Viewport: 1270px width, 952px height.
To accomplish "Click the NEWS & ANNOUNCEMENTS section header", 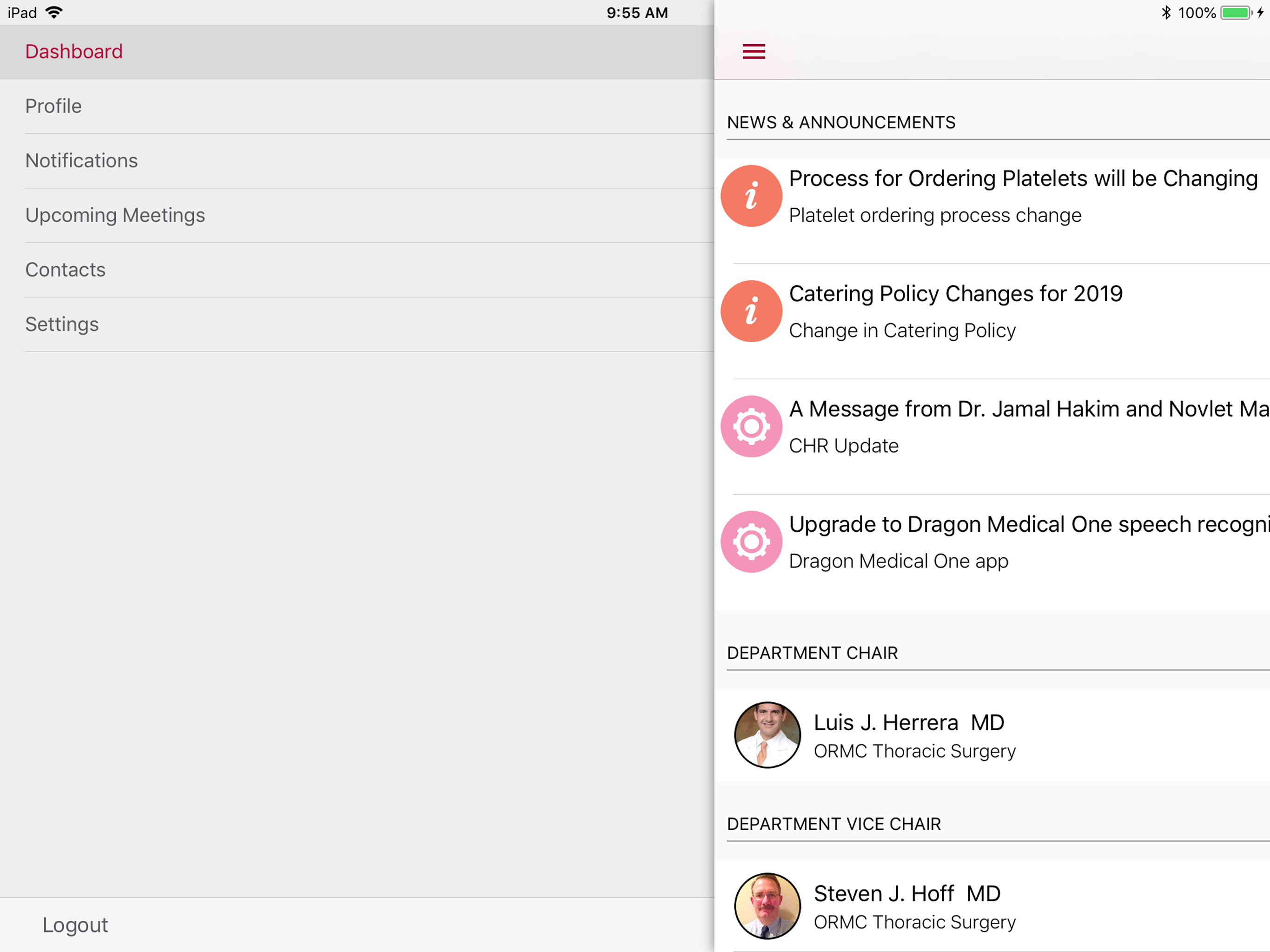I will [x=841, y=122].
